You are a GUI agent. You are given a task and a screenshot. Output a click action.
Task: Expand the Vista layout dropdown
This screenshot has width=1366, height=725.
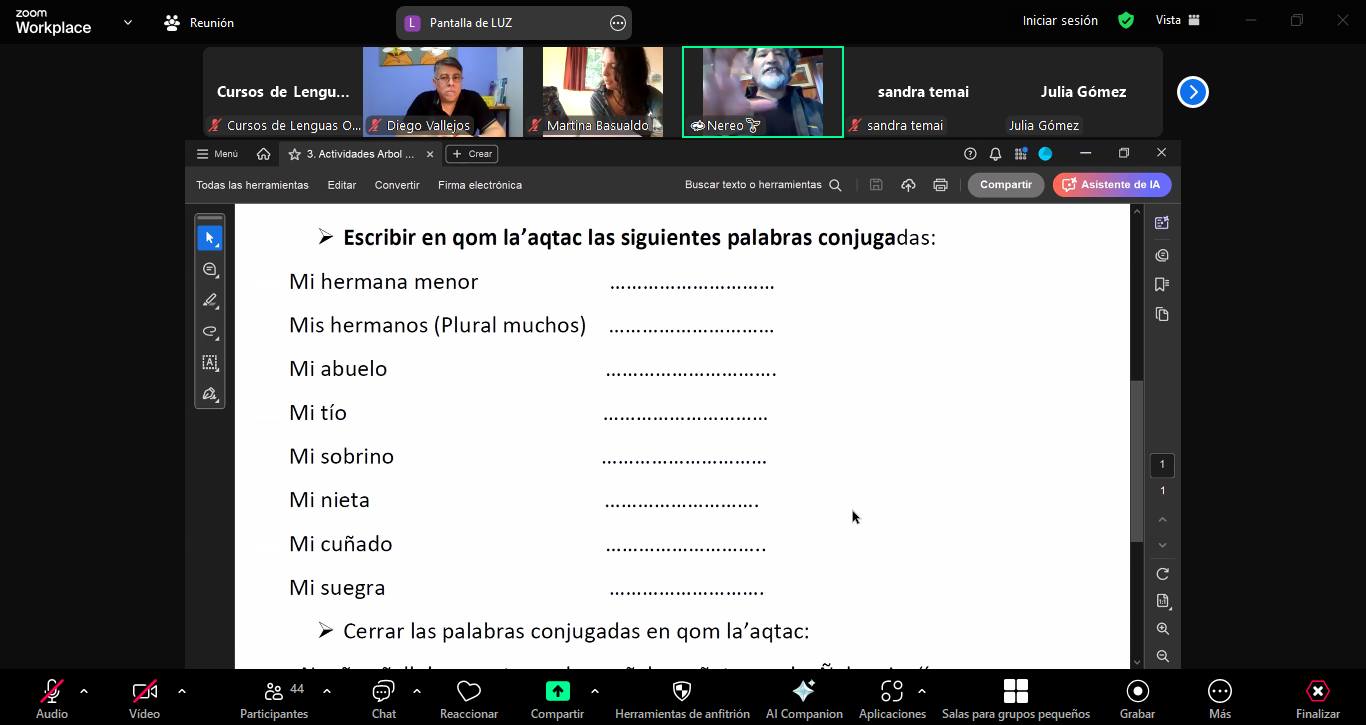click(1178, 20)
